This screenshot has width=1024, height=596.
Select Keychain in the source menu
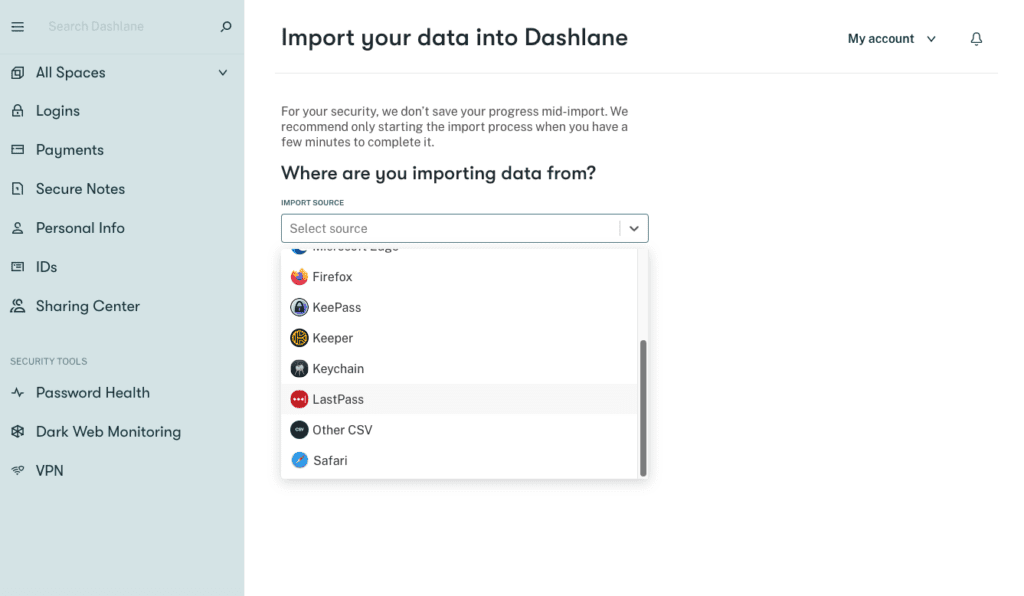340,368
